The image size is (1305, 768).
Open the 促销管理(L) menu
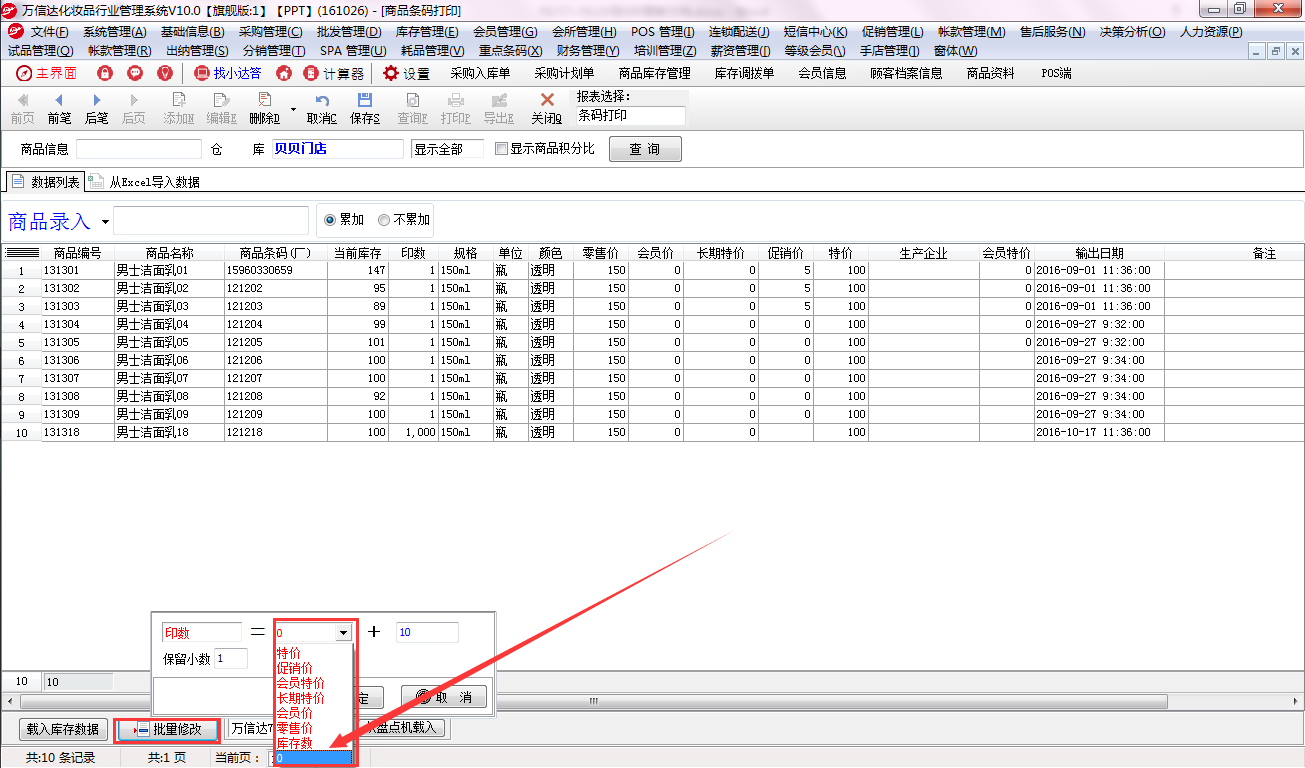(x=892, y=32)
